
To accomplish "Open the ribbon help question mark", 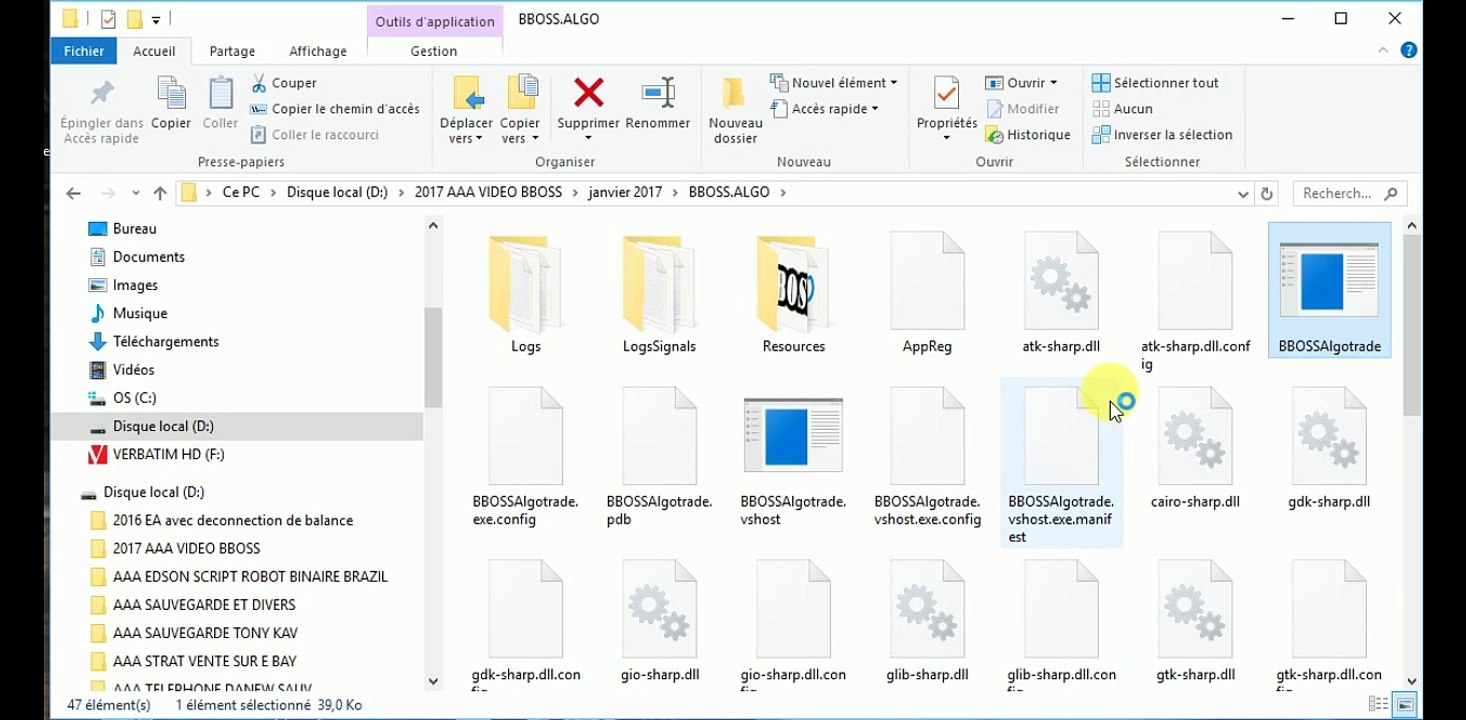I will [x=1408, y=50].
